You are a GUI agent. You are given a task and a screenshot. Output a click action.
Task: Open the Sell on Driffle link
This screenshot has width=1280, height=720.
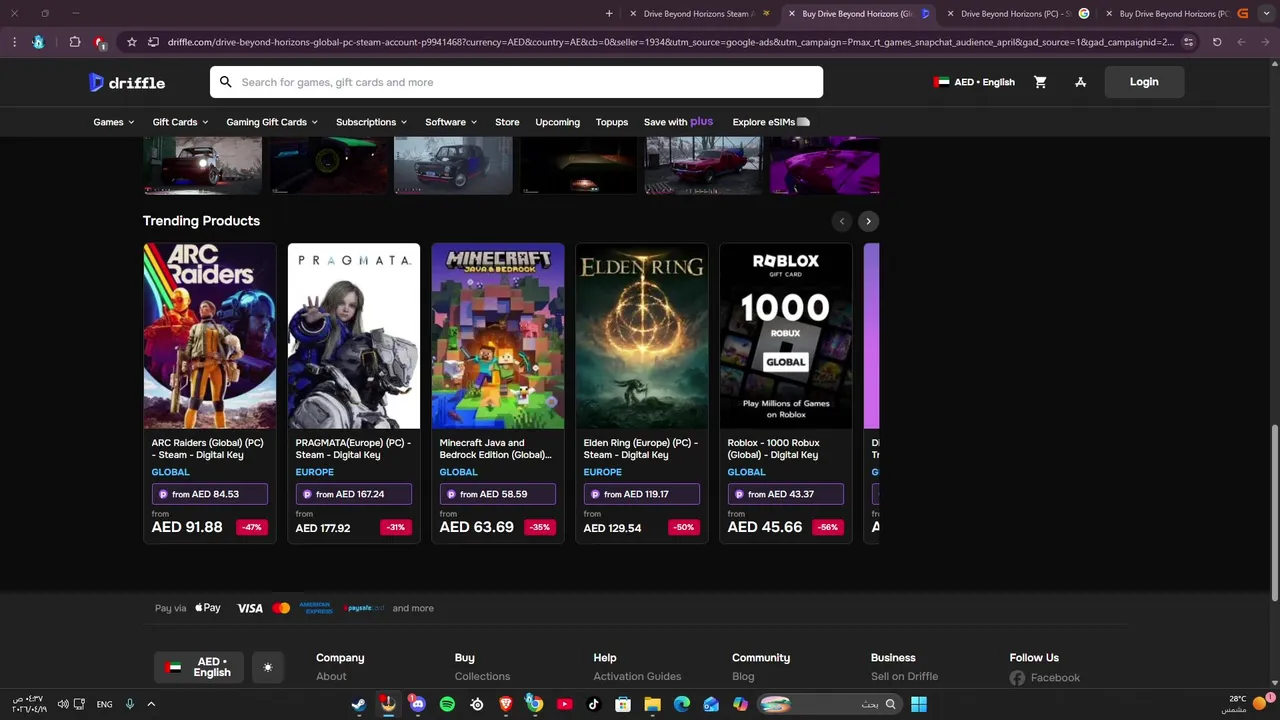pyautogui.click(x=904, y=677)
